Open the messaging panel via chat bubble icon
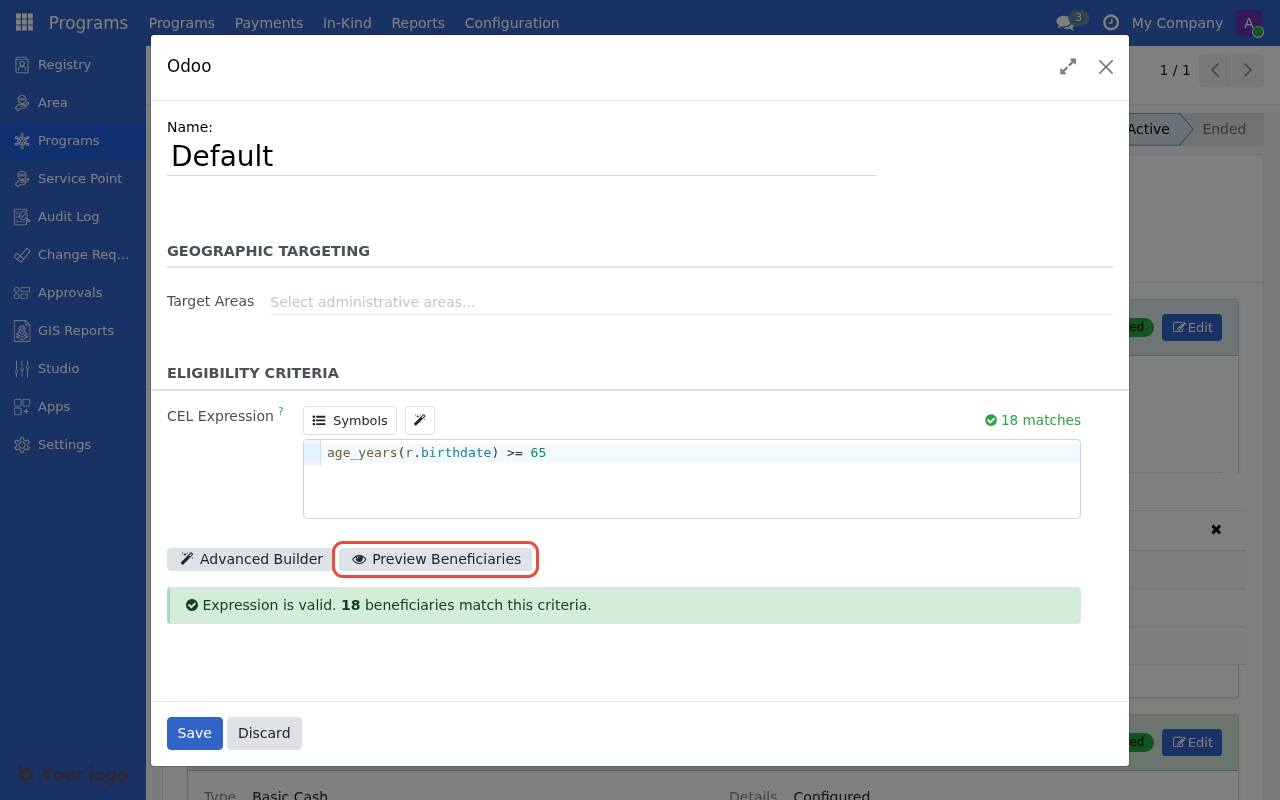Viewport: 1280px width, 800px height. click(x=1064, y=22)
